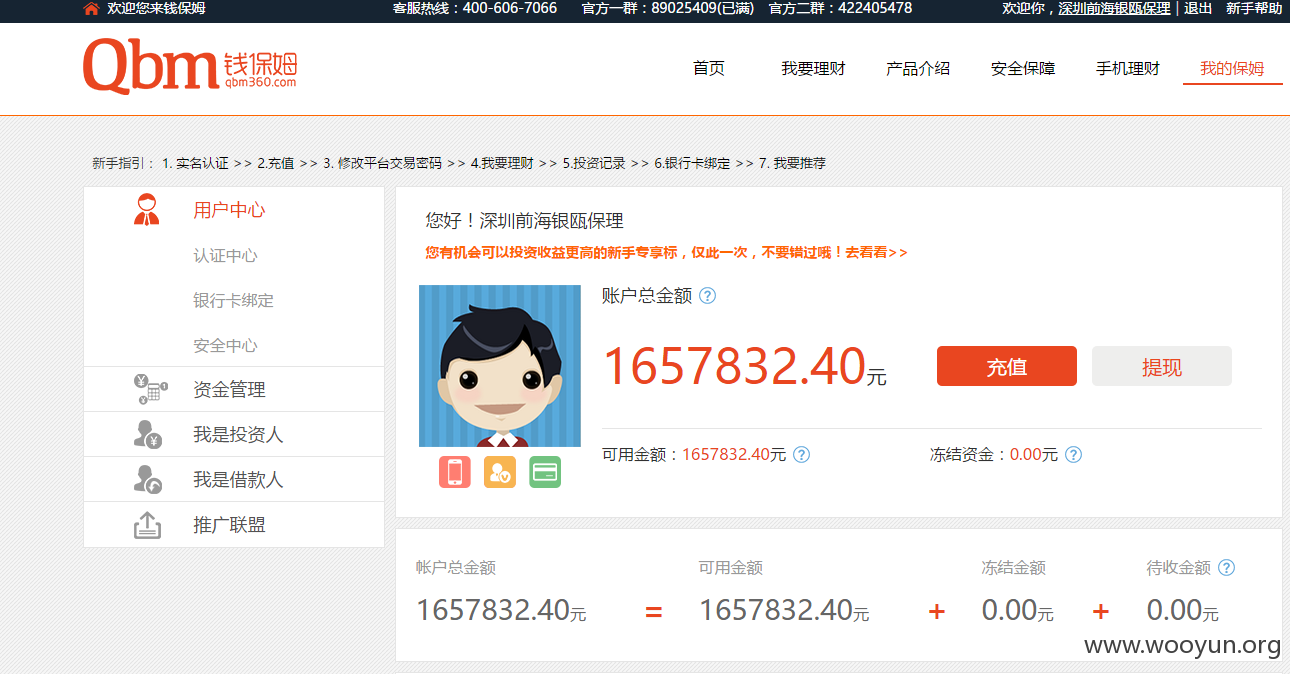Click help icon next to 账户总金额
Image resolution: width=1290 pixels, height=674 pixels.
point(707,296)
